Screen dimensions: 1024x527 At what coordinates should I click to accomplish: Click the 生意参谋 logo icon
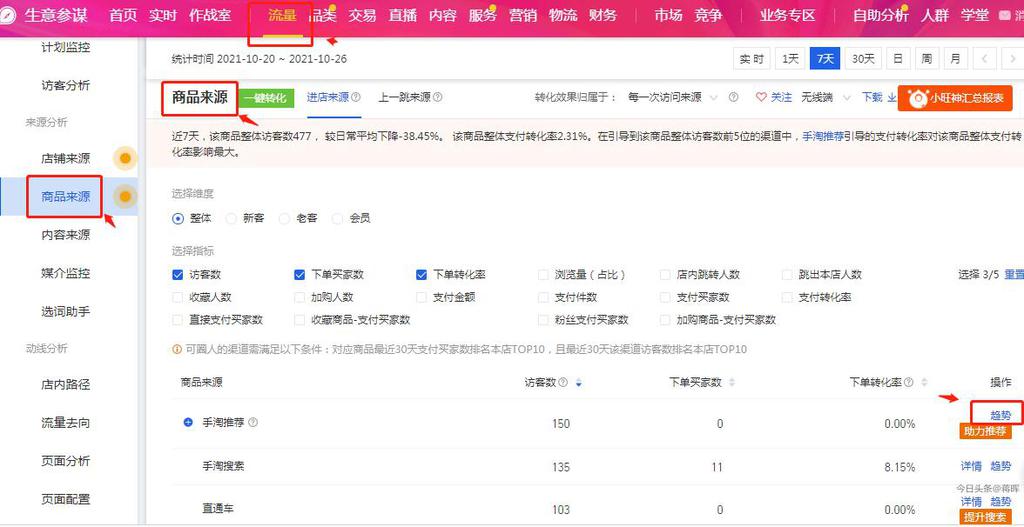[x=8, y=15]
